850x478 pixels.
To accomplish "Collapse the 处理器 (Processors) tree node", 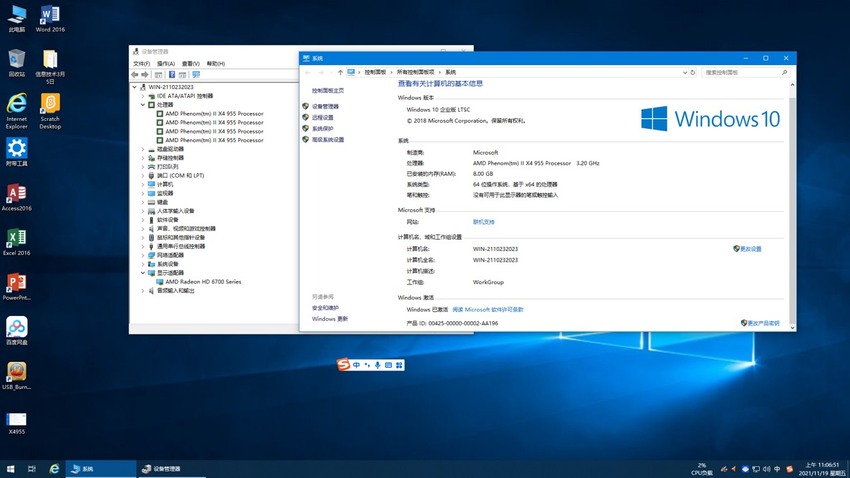I will pos(143,105).
